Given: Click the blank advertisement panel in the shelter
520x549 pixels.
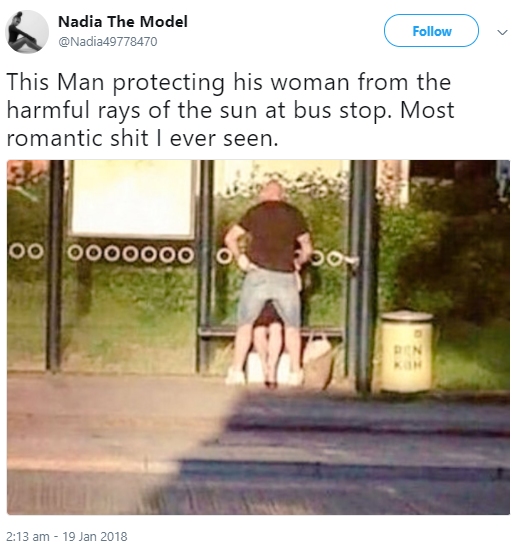Looking at the screenshot, I should point(132,199).
